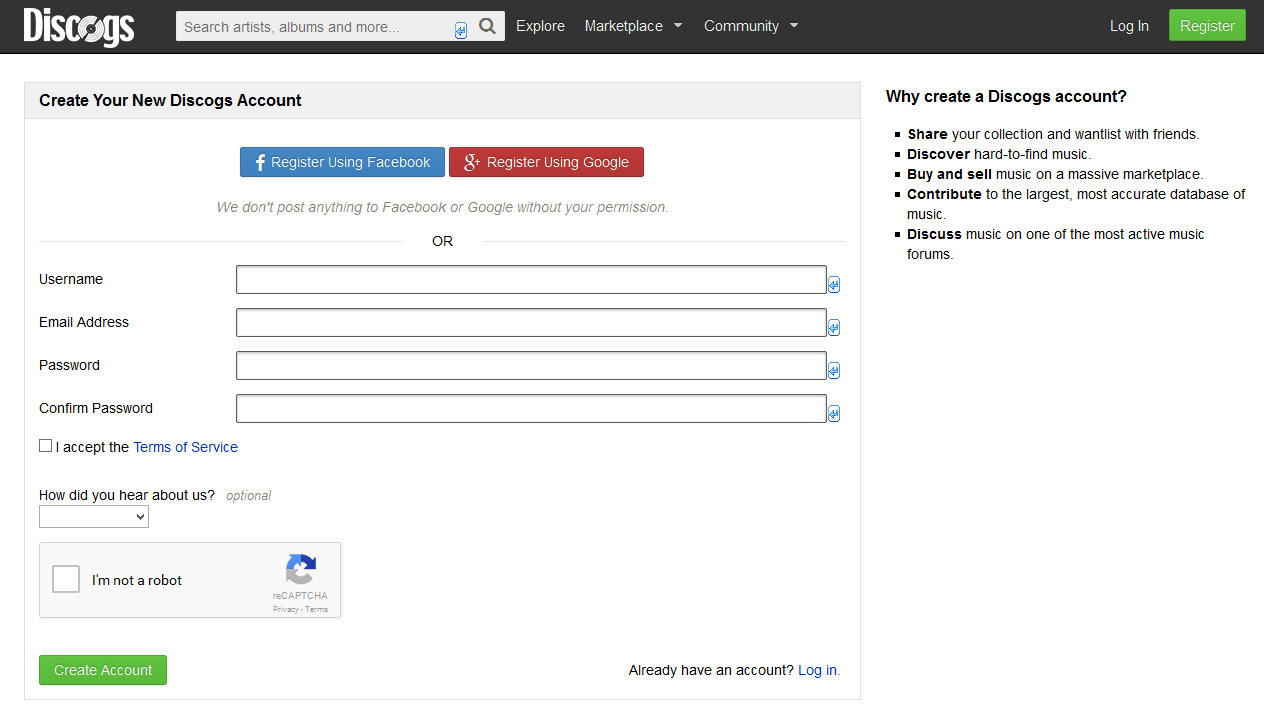This screenshot has height=706, width=1264.
Task: Expand the Community menu
Action: (x=751, y=26)
